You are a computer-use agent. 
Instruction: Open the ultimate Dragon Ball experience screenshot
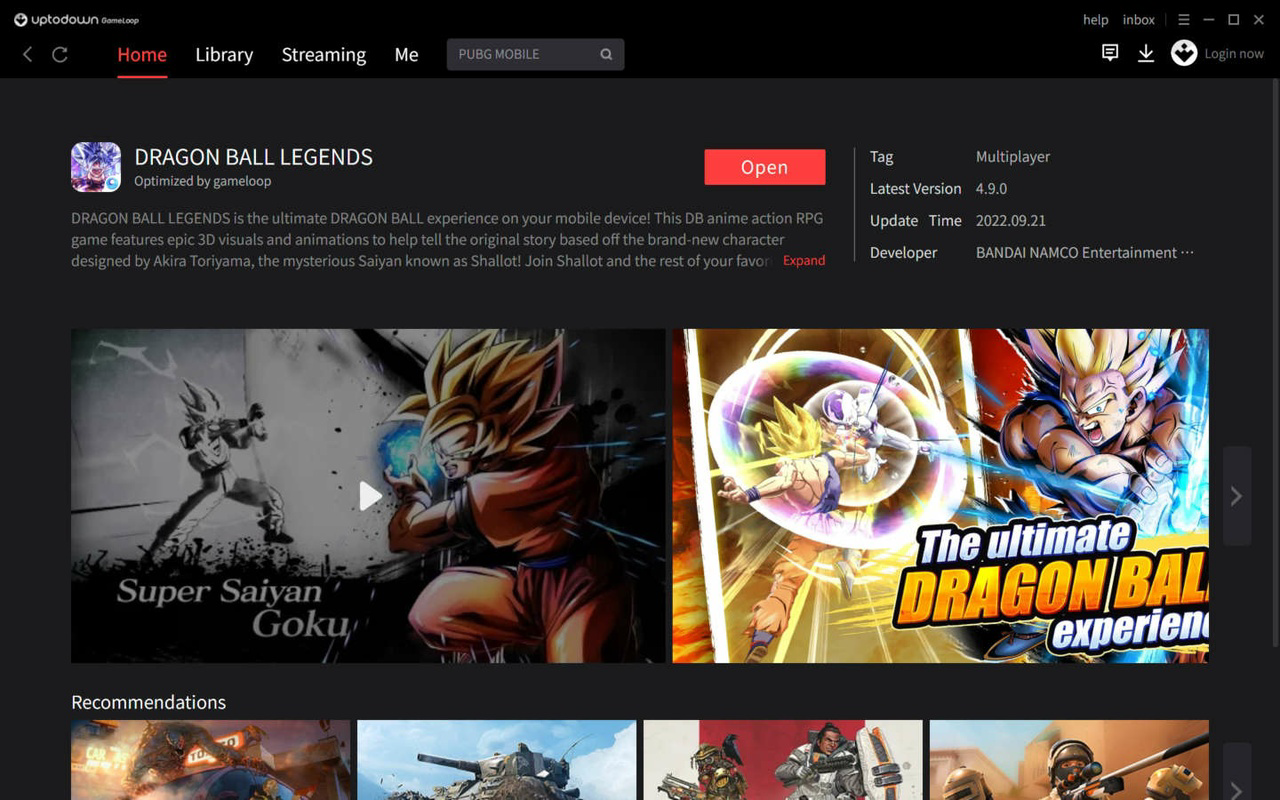click(x=940, y=496)
